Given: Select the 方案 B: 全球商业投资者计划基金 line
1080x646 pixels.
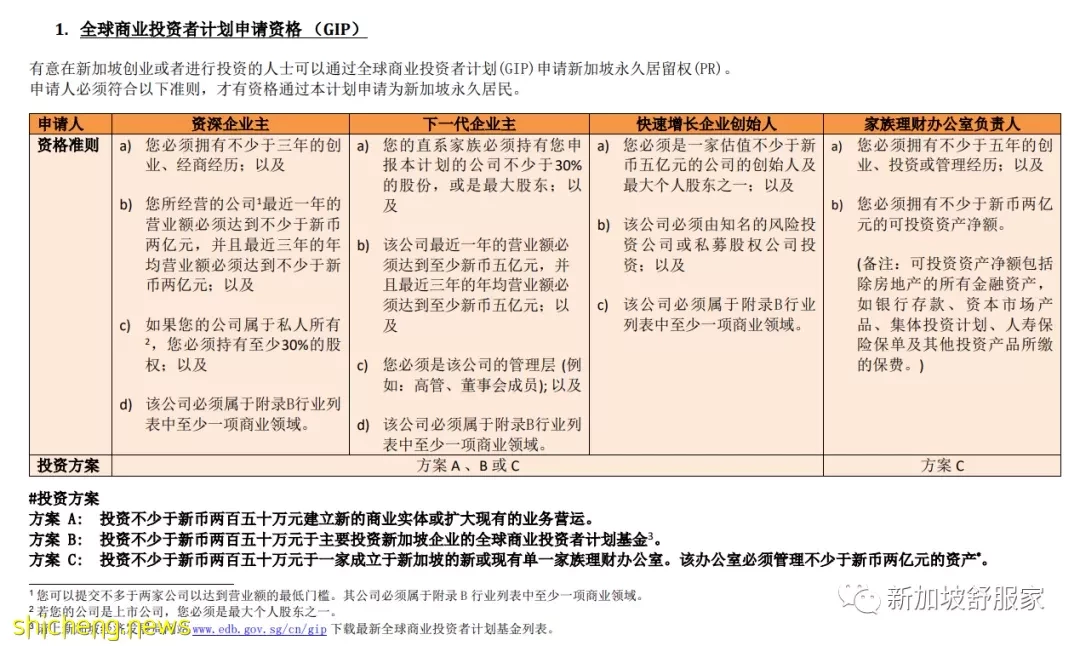Looking at the screenshot, I should coord(346,539).
